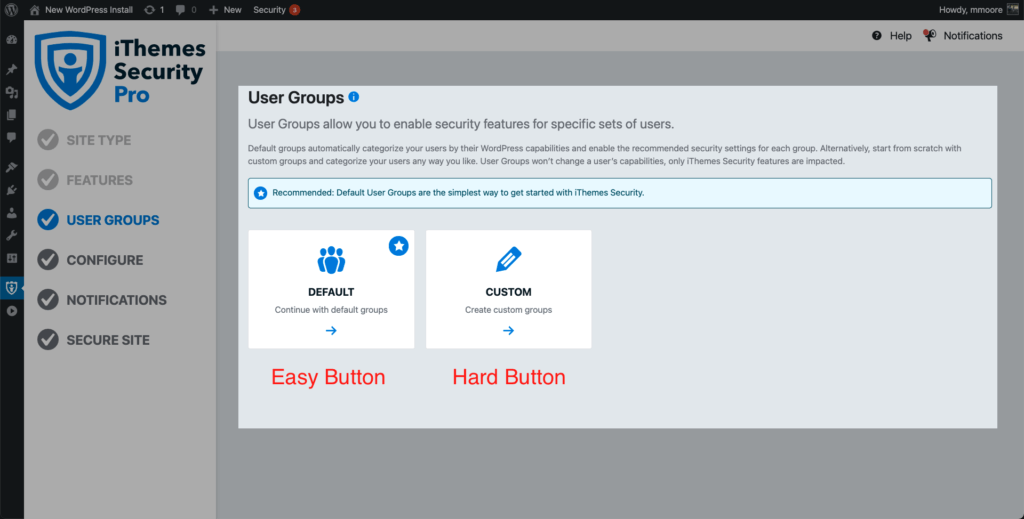
Task: Open the Media library icon
Action: (x=11, y=92)
